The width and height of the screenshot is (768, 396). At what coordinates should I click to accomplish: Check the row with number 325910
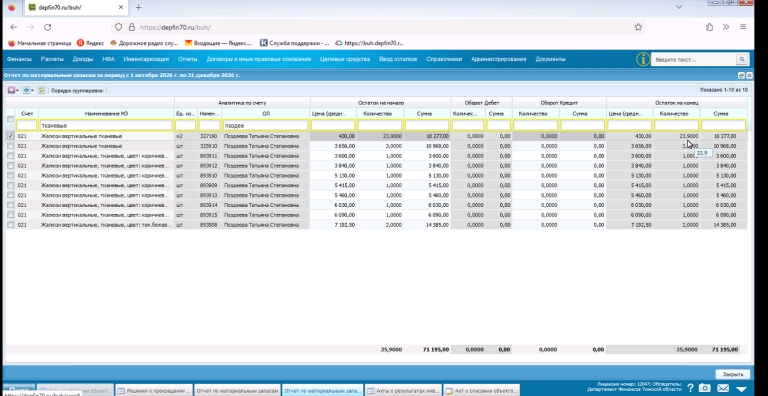(10, 146)
